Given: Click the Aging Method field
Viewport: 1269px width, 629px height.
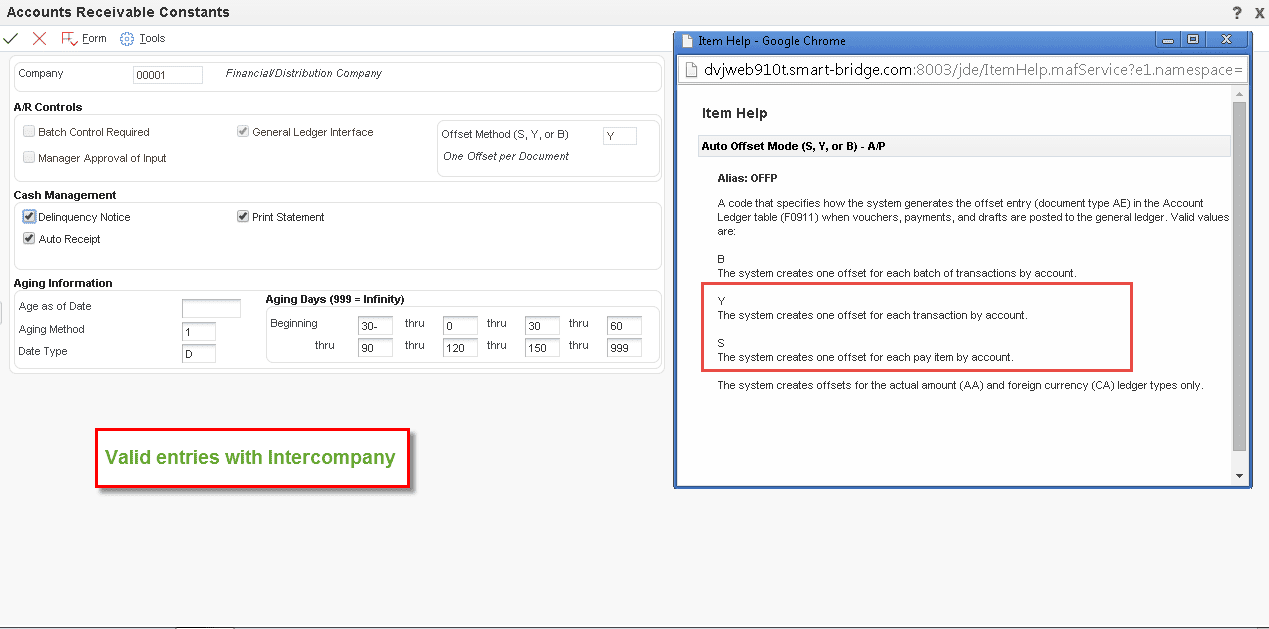Looking at the screenshot, I should coord(199,331).
